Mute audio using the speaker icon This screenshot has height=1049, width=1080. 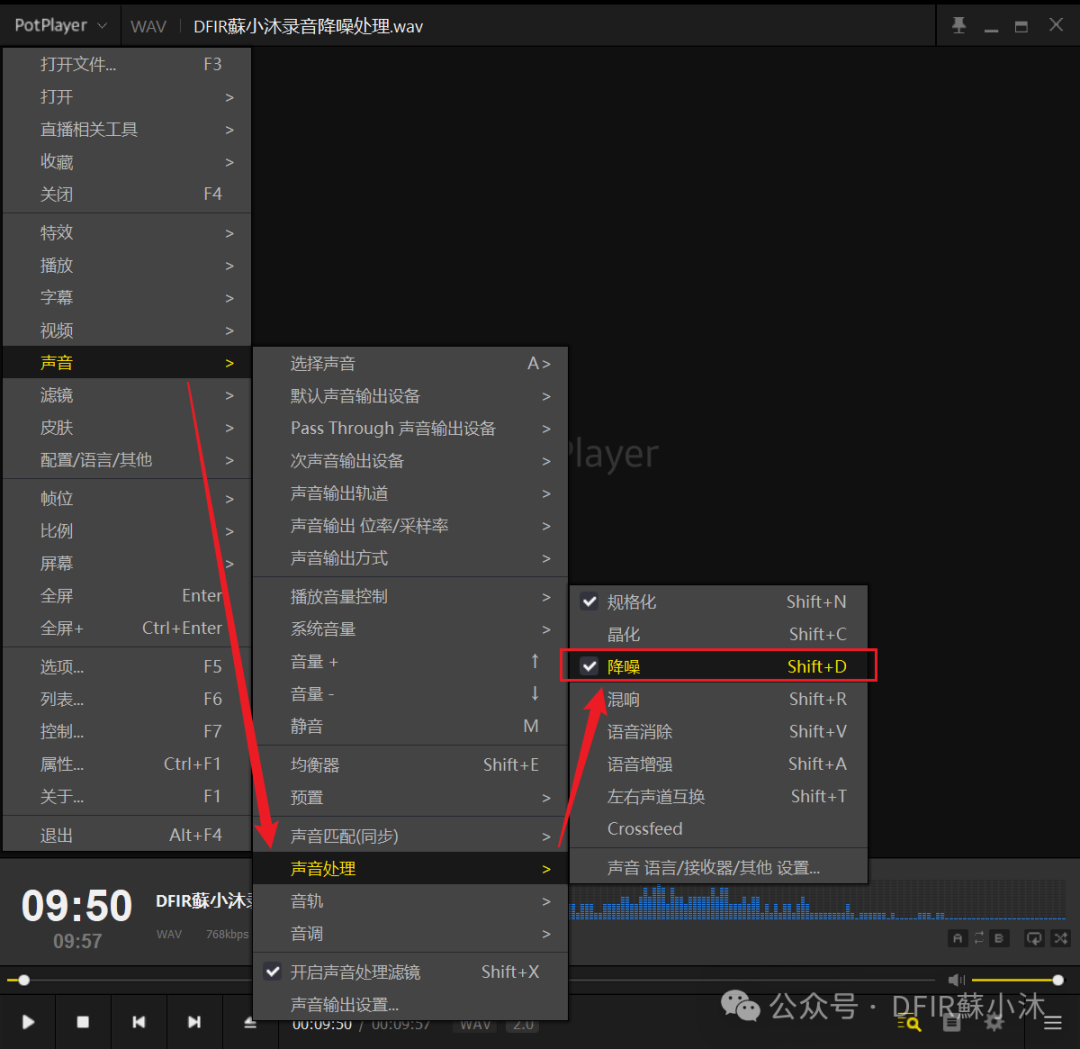pos(956,980)
